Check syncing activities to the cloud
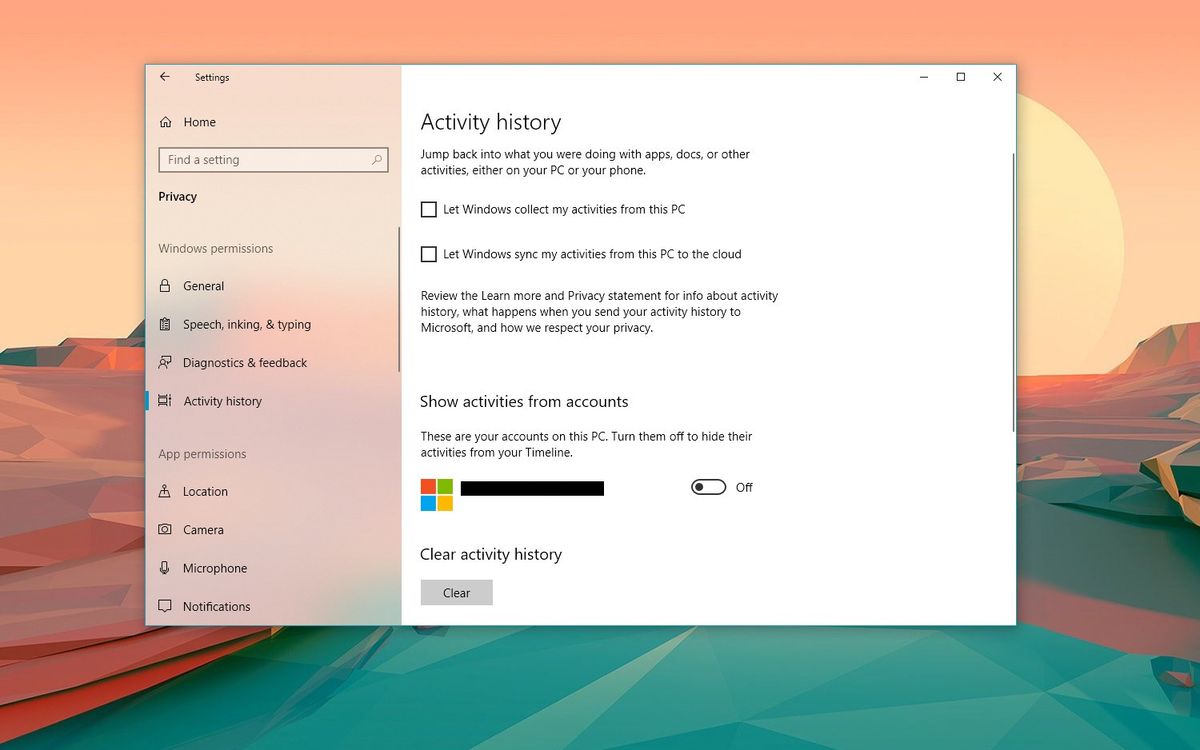 click(x=429, y=254)
